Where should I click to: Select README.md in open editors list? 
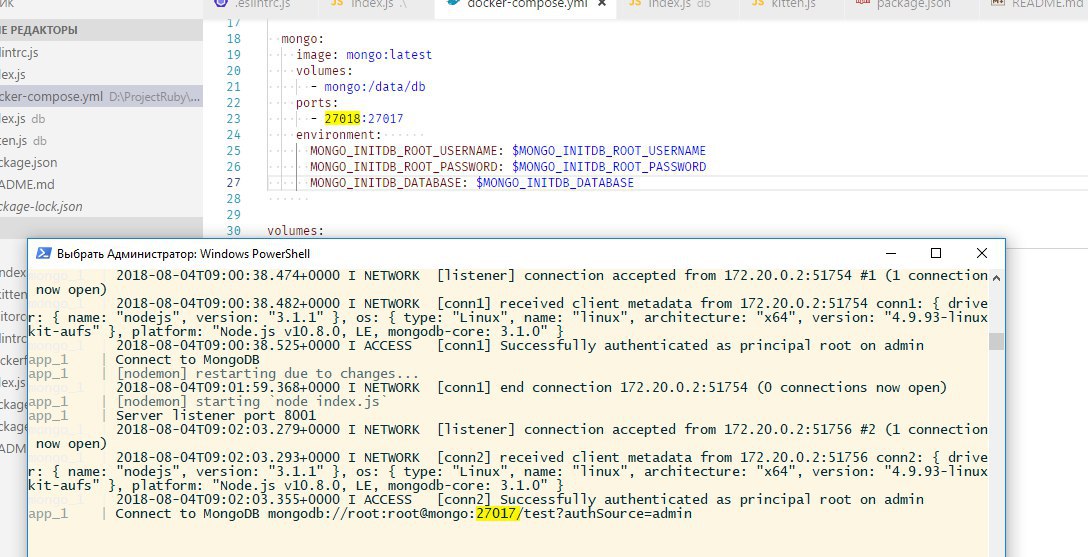(x=101, y=185)
